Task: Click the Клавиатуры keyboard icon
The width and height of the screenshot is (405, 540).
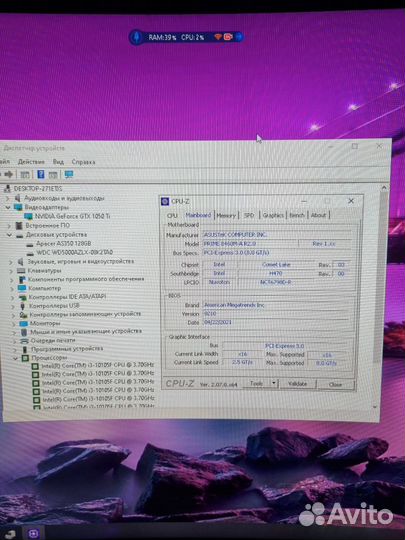Action: click(x=21, y=271)
